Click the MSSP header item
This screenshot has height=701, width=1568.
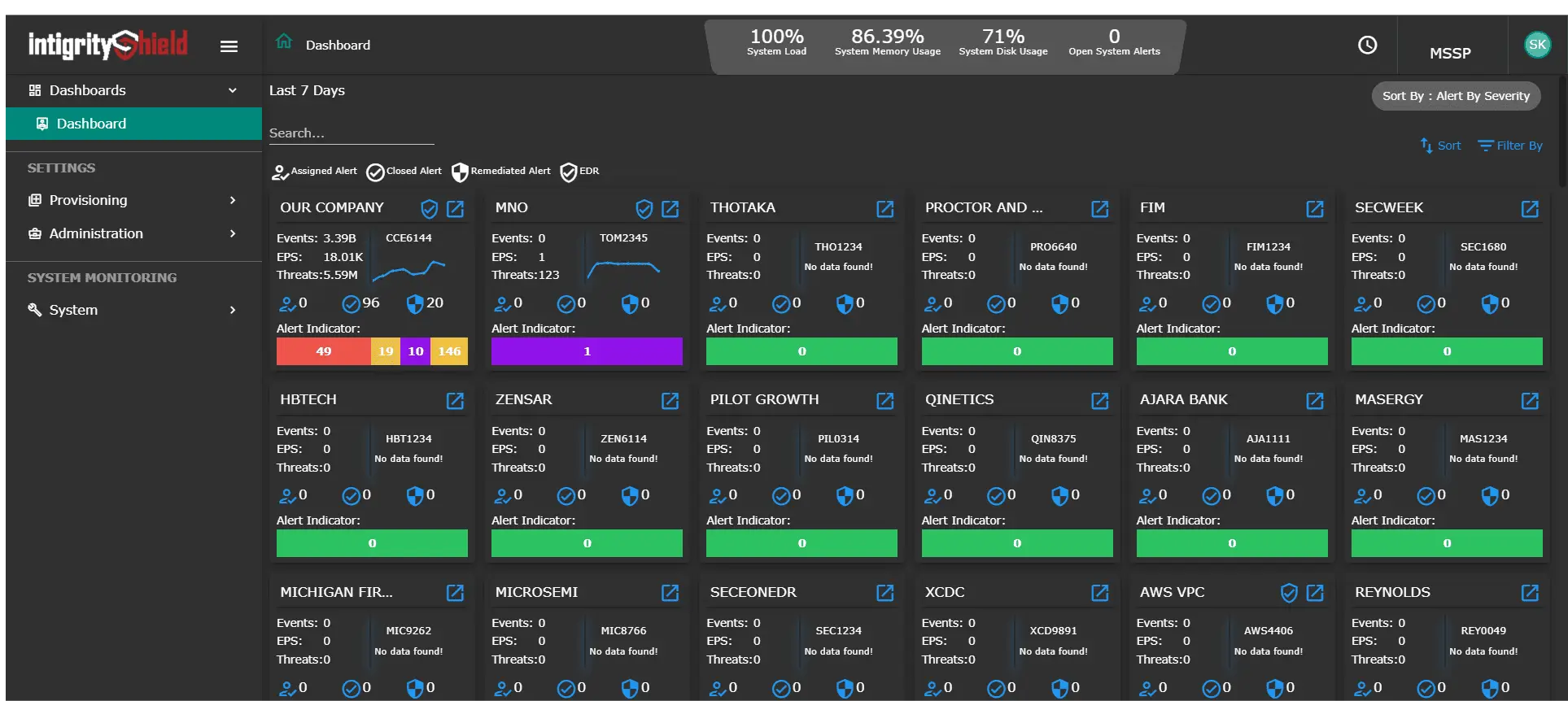[x=1450, y=53]
